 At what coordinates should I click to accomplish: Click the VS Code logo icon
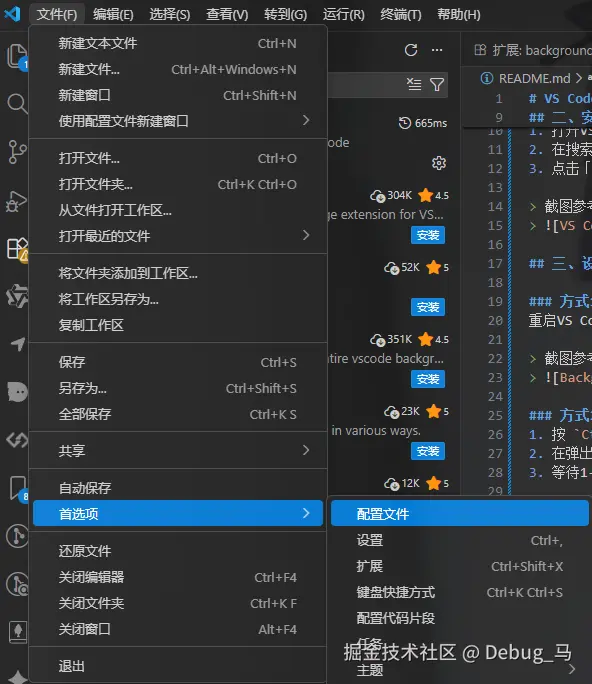12,14
